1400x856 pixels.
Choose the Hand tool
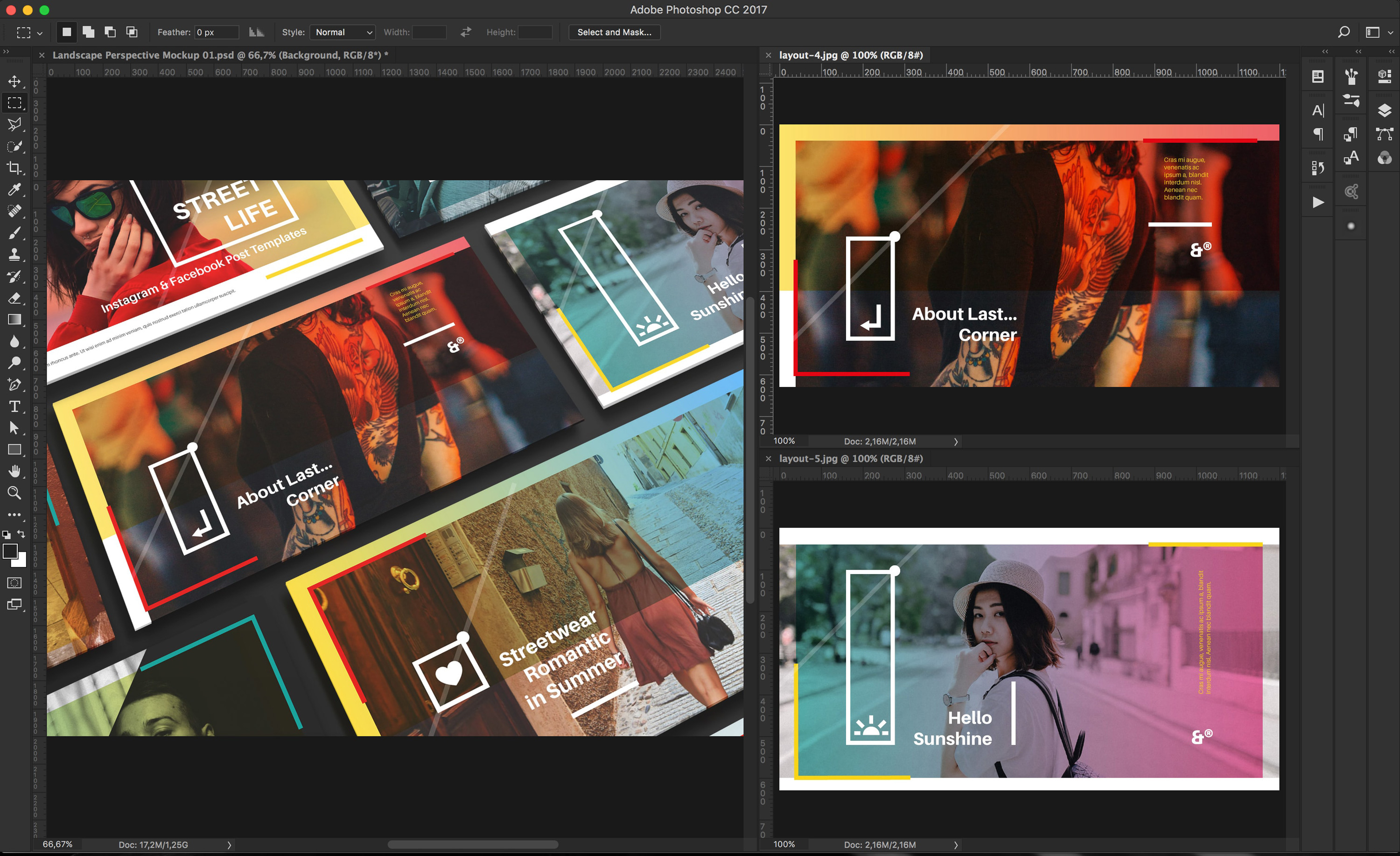(14, 471)
